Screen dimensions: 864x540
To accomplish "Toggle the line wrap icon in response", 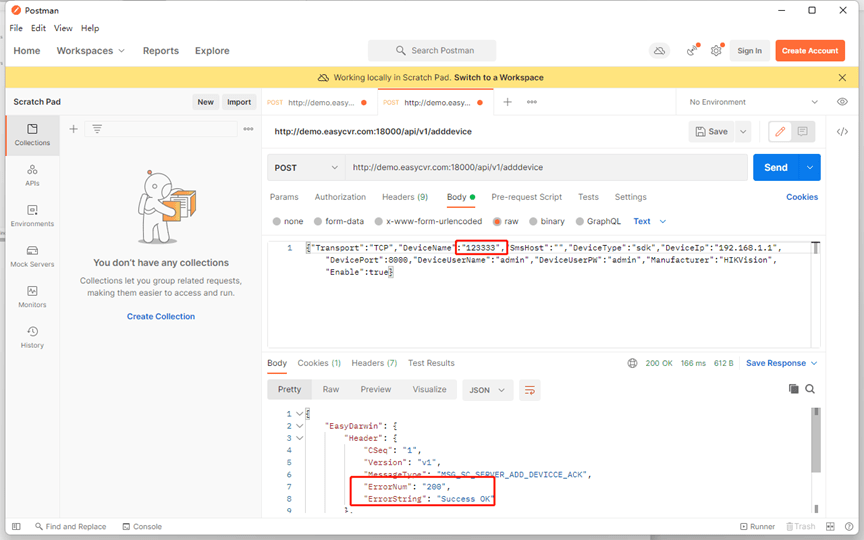I will [x=530, y=390].
